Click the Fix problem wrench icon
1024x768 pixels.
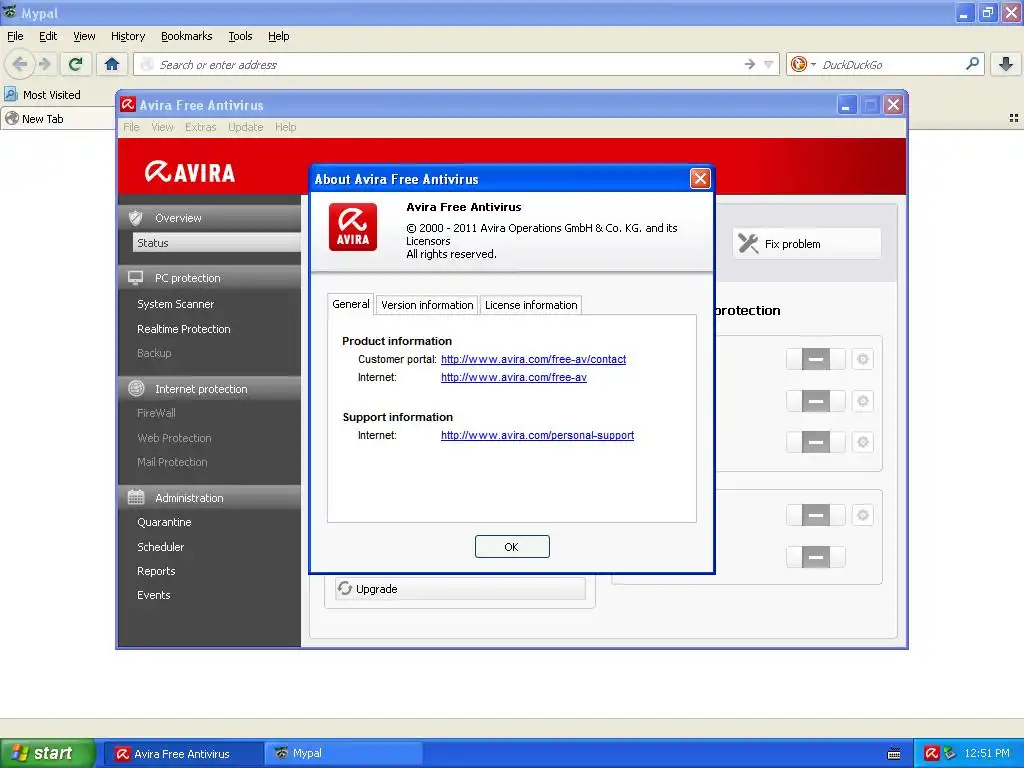pos(748,244)
